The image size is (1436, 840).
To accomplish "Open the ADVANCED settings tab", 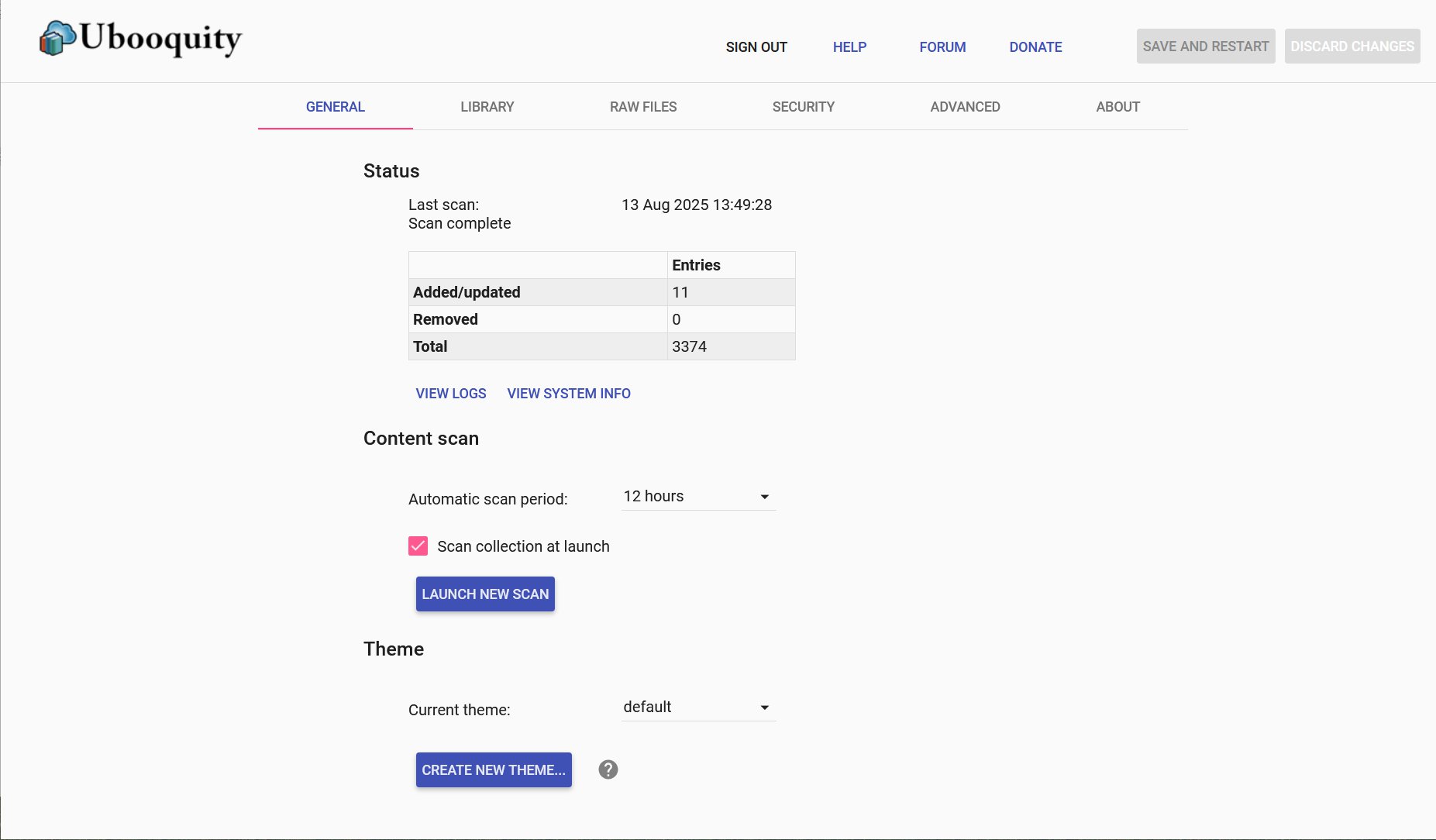I will [965, 107].
